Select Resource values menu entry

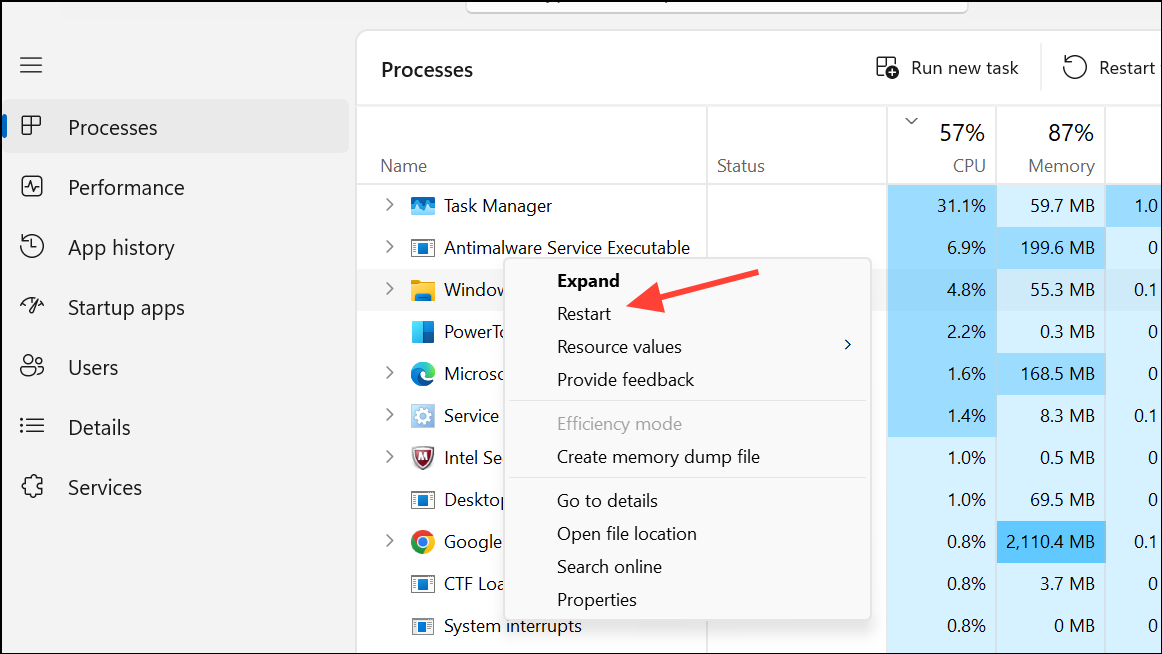[619, 347]
